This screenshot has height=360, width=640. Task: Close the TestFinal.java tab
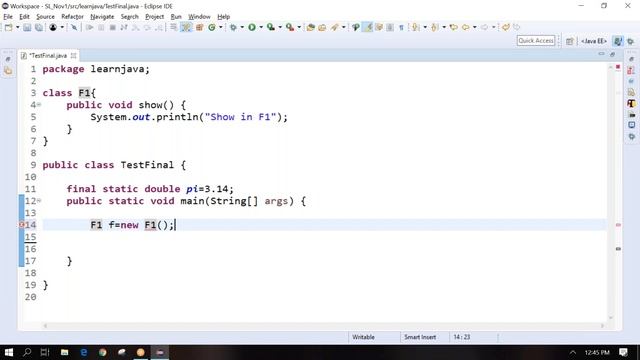coord(73,56)
